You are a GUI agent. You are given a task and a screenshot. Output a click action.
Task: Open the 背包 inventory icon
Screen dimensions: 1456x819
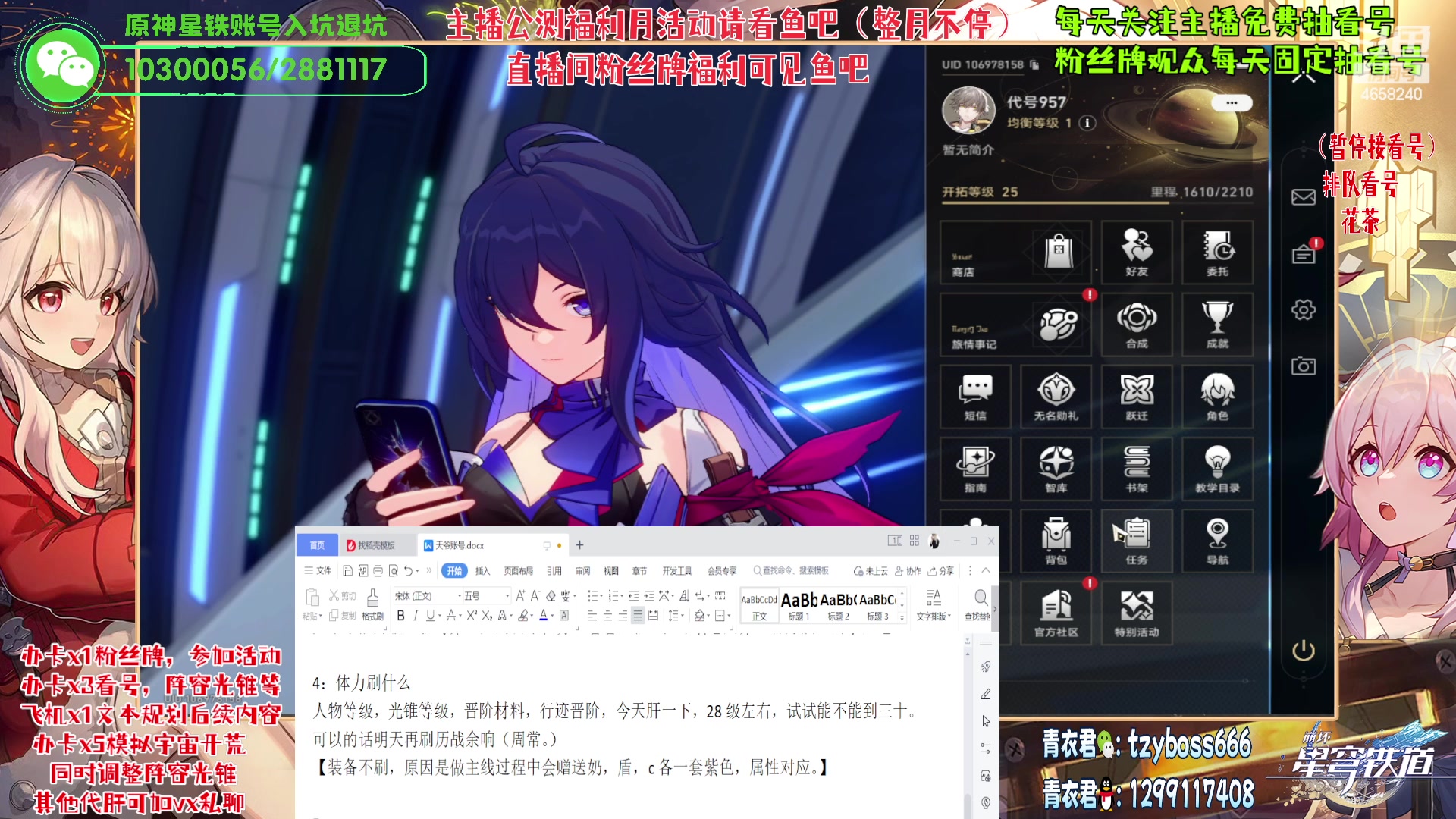1056,541
